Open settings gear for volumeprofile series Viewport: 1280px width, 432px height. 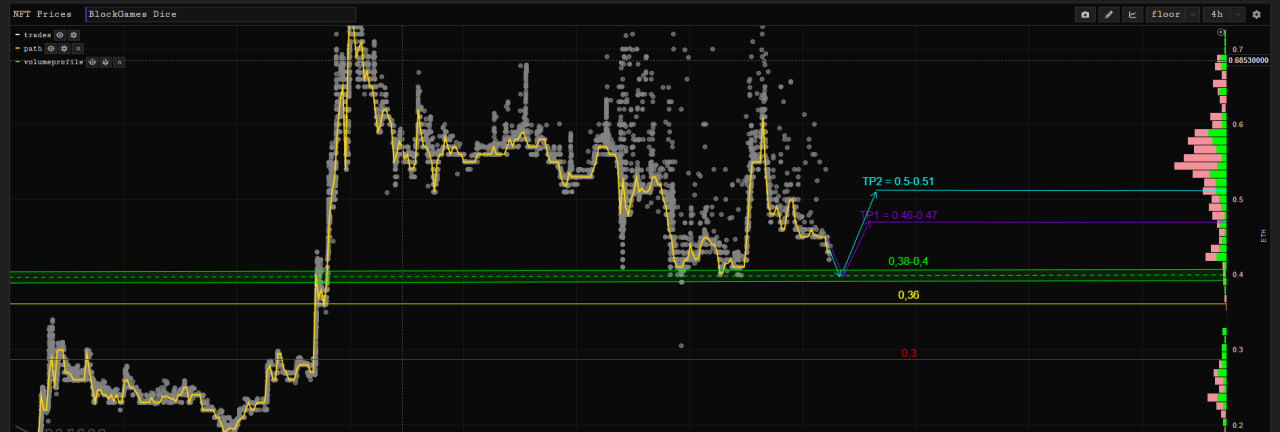coord(105,62)
